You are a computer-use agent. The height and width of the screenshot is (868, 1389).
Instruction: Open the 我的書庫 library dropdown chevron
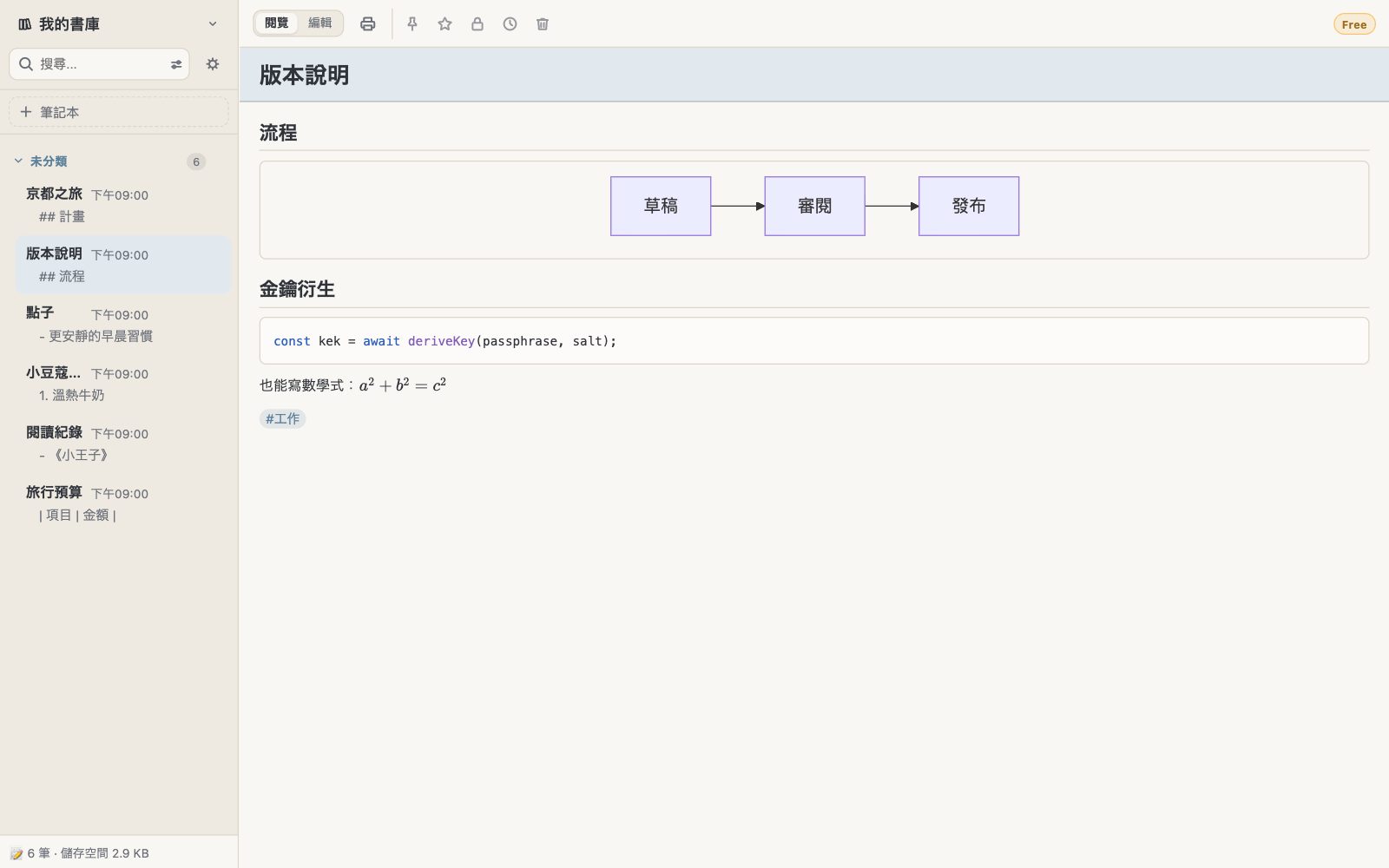213,24
